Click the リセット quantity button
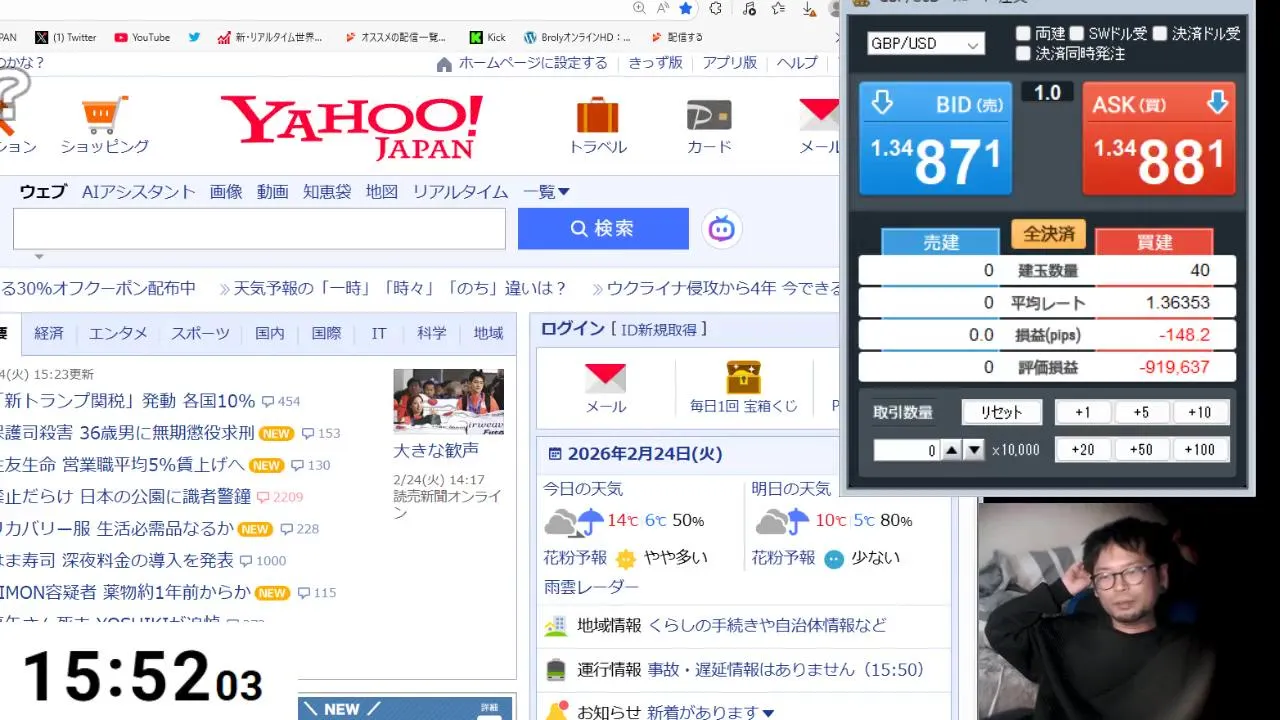Image resolution: width=1280 pixels, height=720 pixels. click(x=1001, y=412)
